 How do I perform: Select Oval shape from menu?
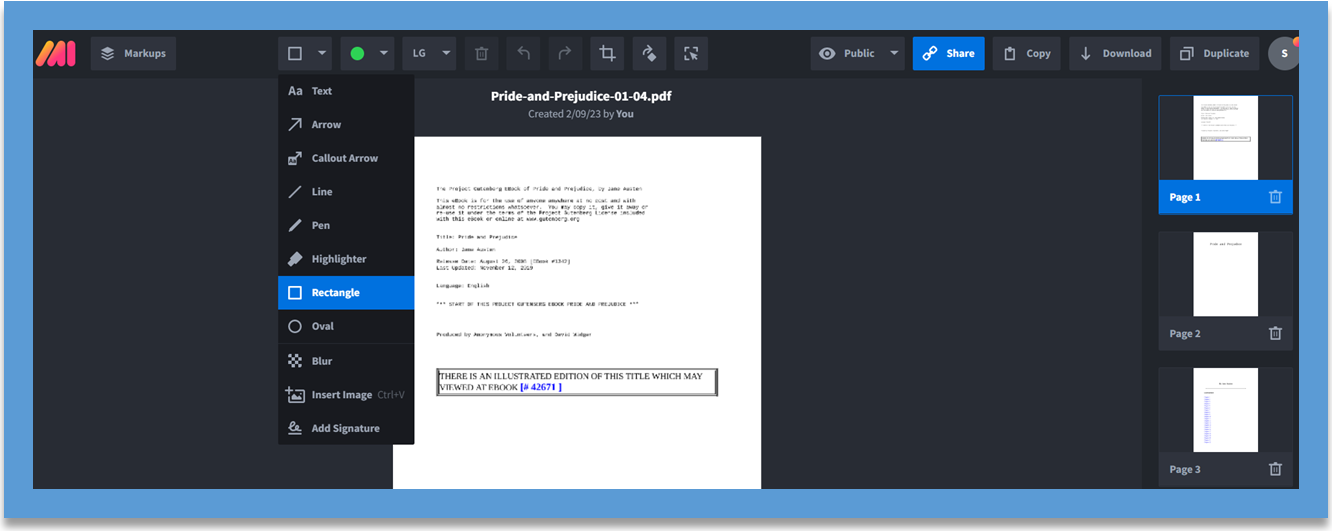tap(346, 326)
